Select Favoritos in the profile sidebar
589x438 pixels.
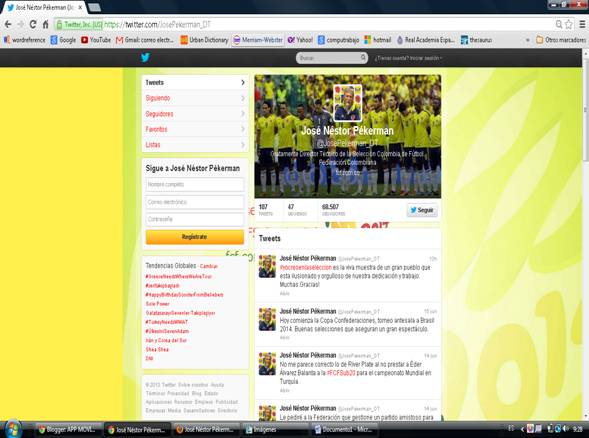(195, 129)
